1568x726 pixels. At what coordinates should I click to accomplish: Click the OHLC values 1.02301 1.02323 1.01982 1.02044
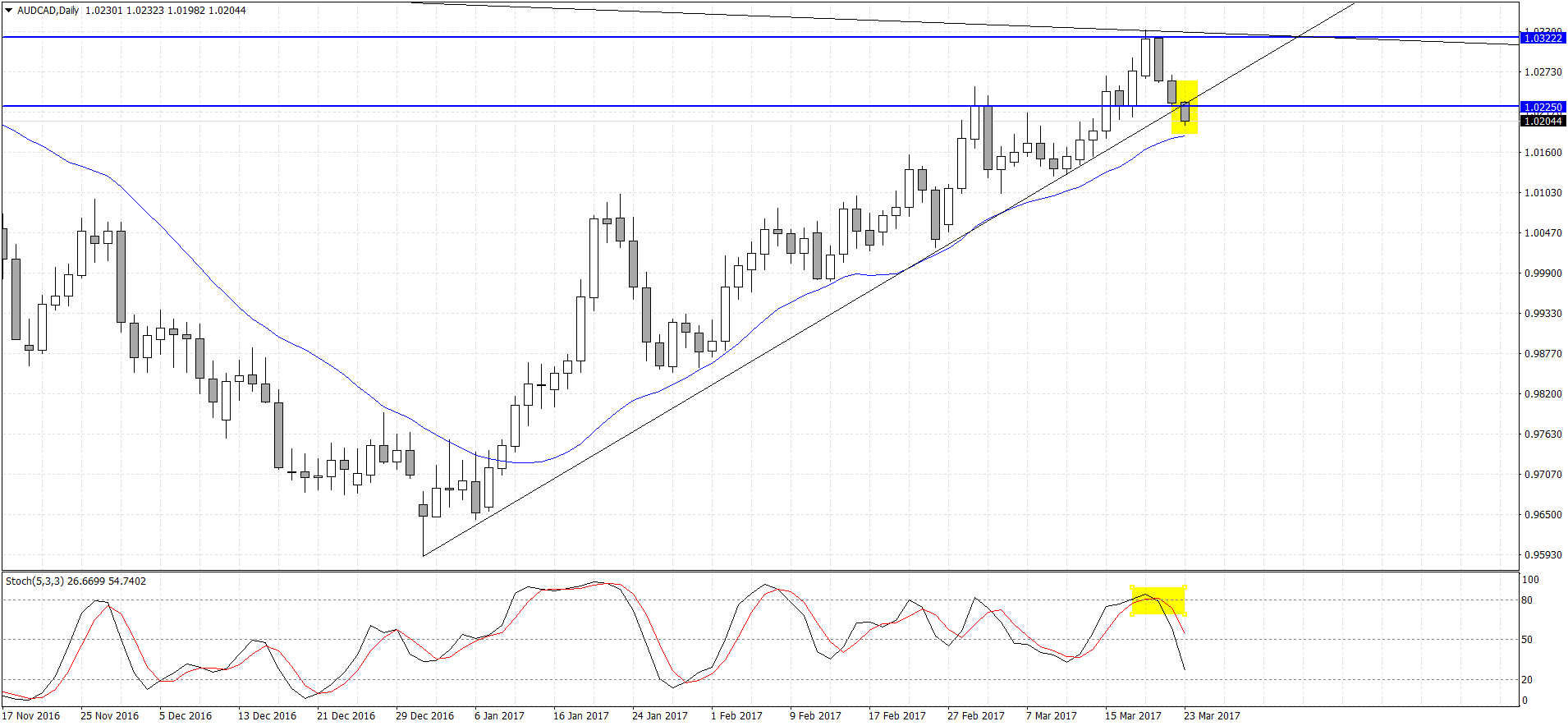[x=166, y=11]
